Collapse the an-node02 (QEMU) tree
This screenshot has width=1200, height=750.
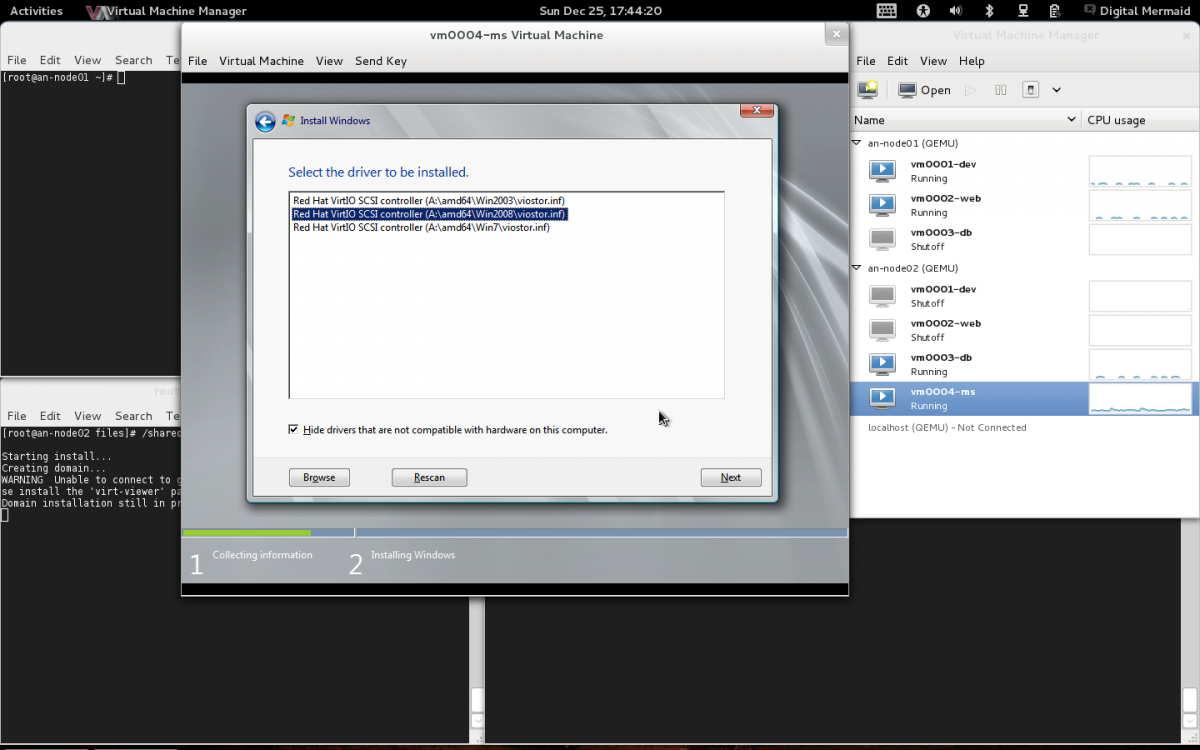(857, 268)
